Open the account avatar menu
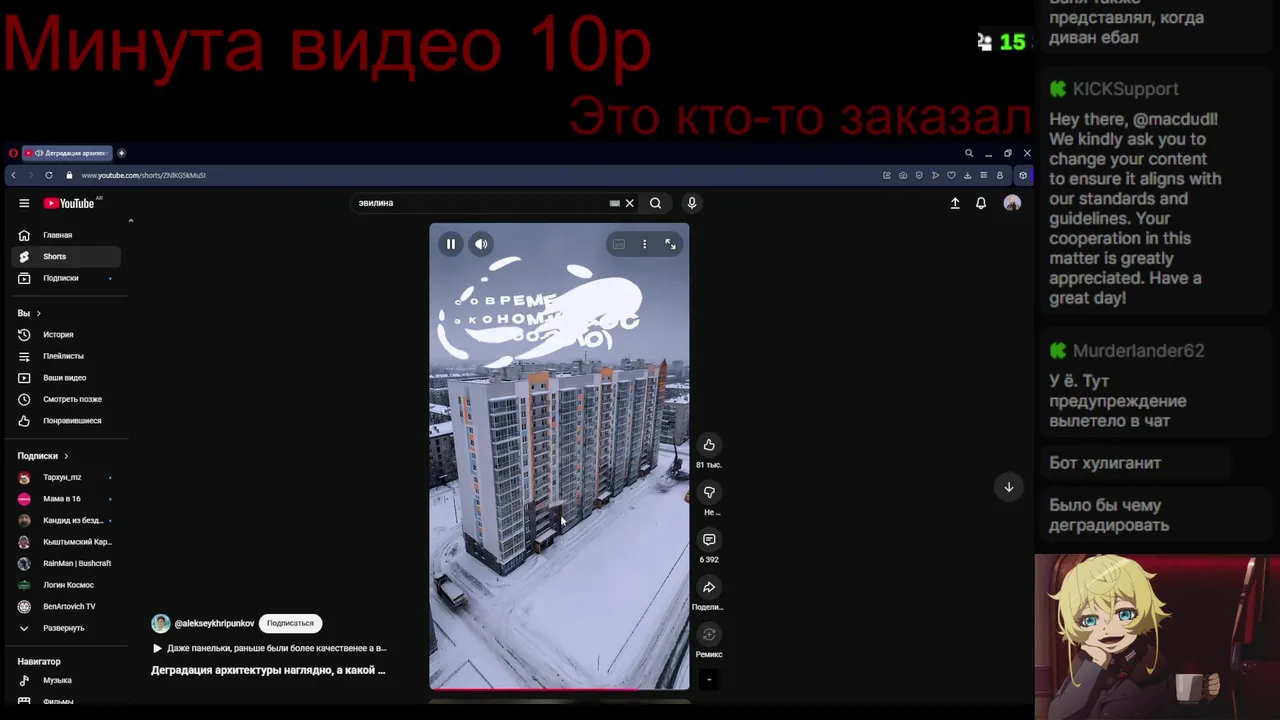 pyautogui.click(x=1012, y=203)
